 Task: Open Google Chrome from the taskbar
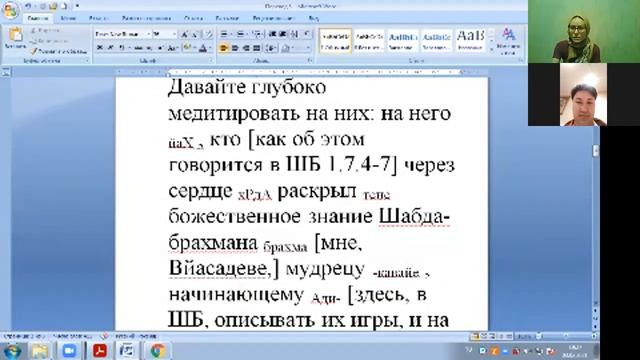(x=158, y=351)
